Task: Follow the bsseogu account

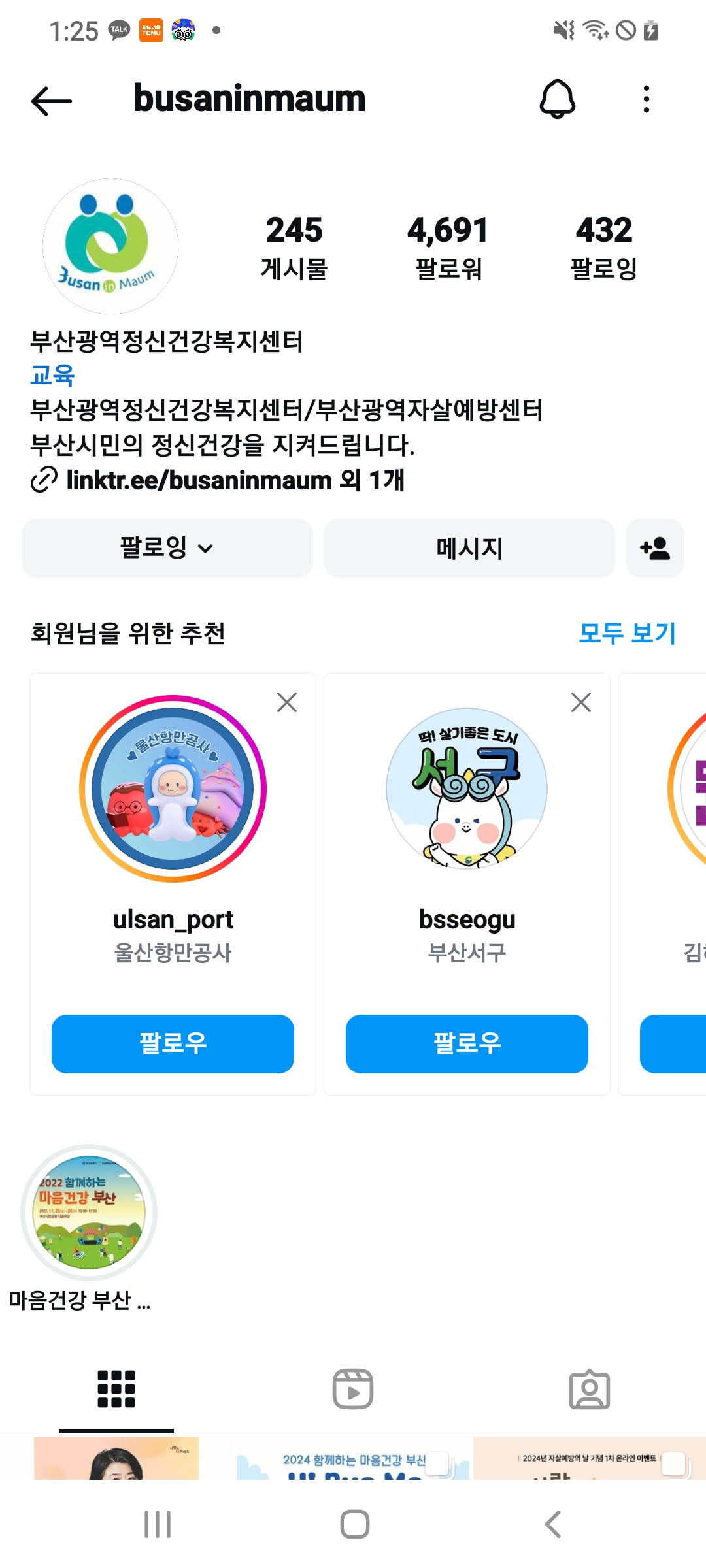Action: pos(467,1043)
